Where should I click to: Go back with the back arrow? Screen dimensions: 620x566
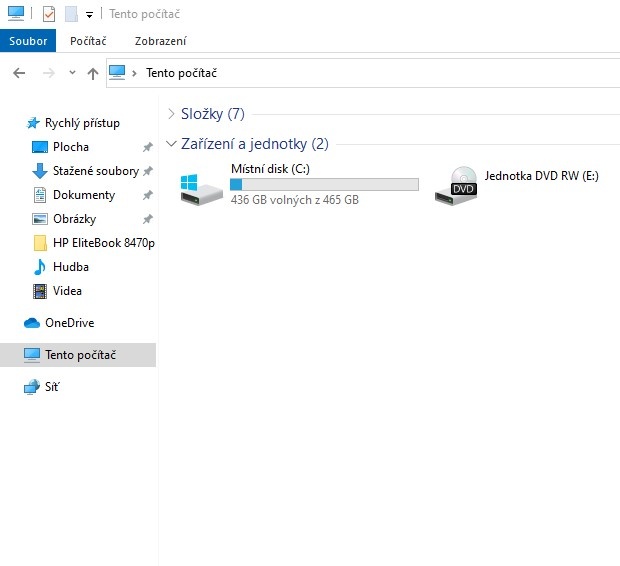(19, 73)
